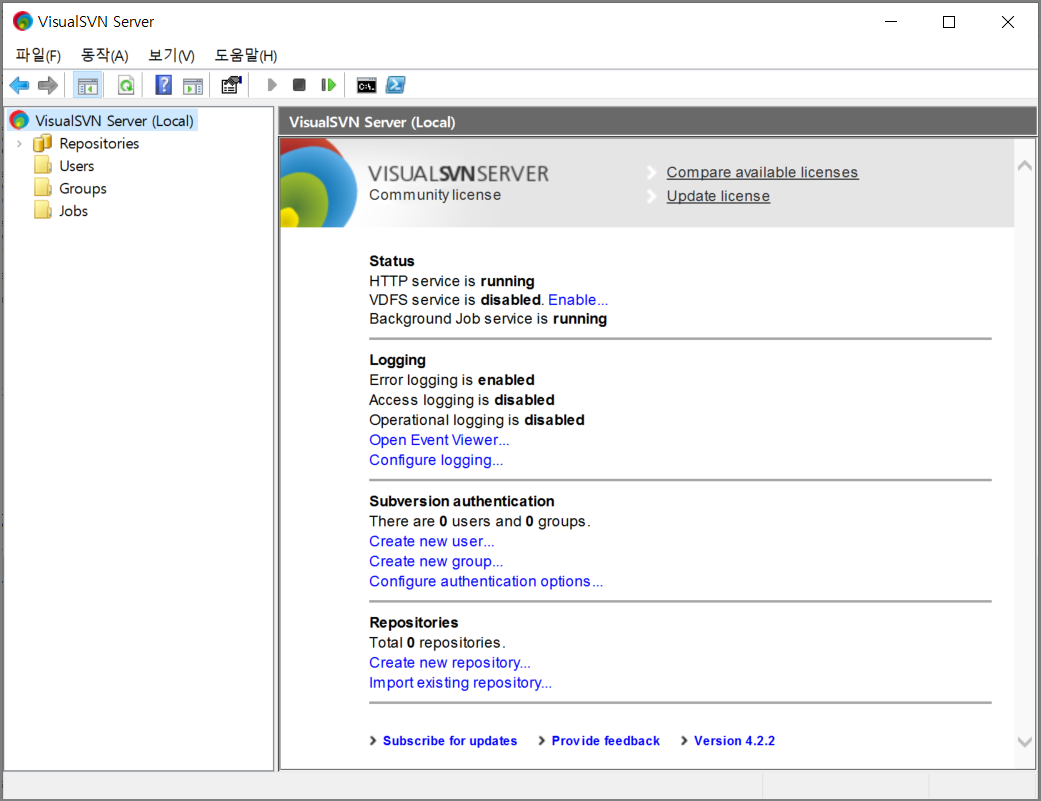Click Import existing repository... link
This screenshot has width=1041, height=801.
[x=460, y=683]
